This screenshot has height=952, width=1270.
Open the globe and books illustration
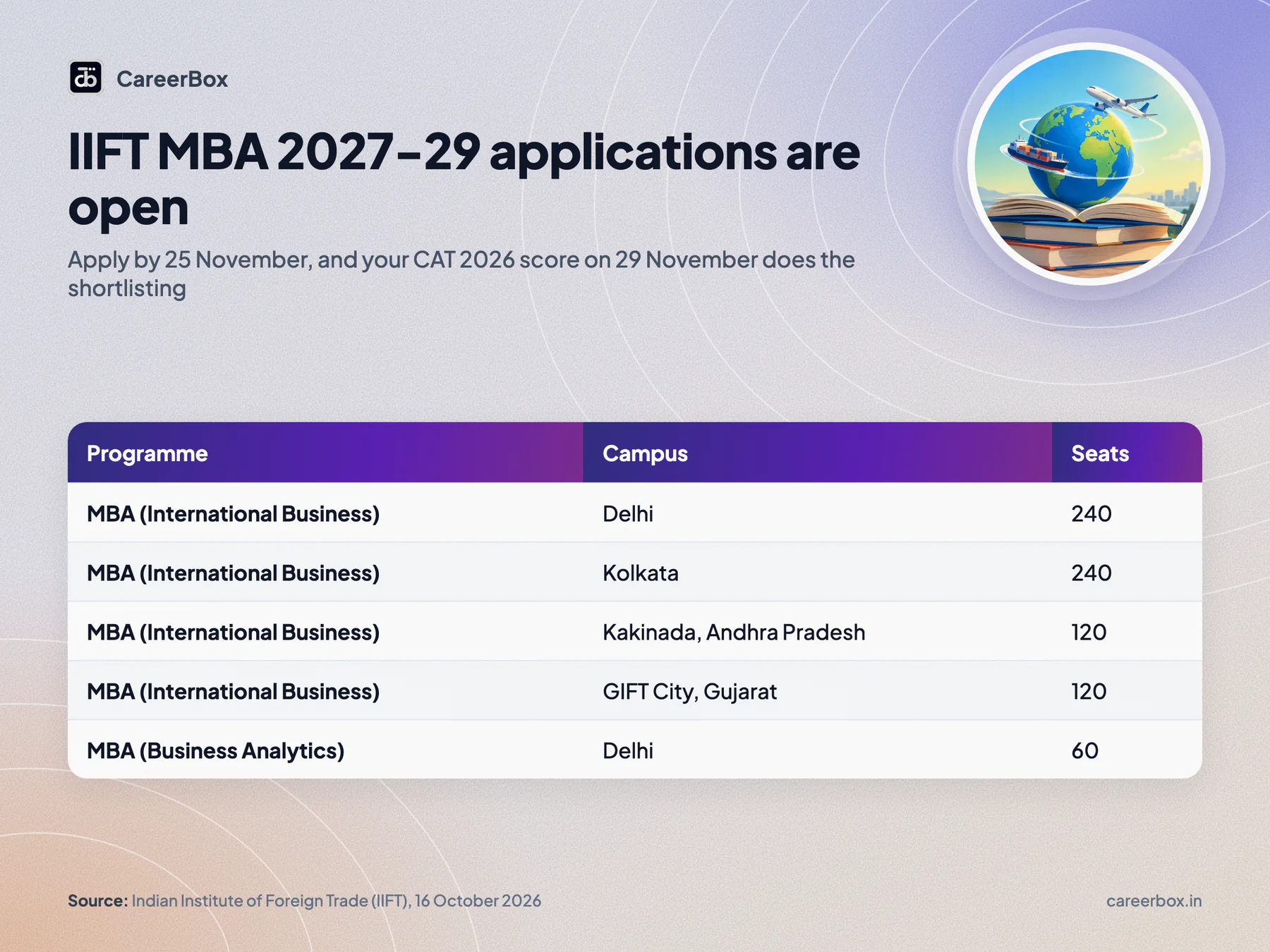tap(1089, 164)
